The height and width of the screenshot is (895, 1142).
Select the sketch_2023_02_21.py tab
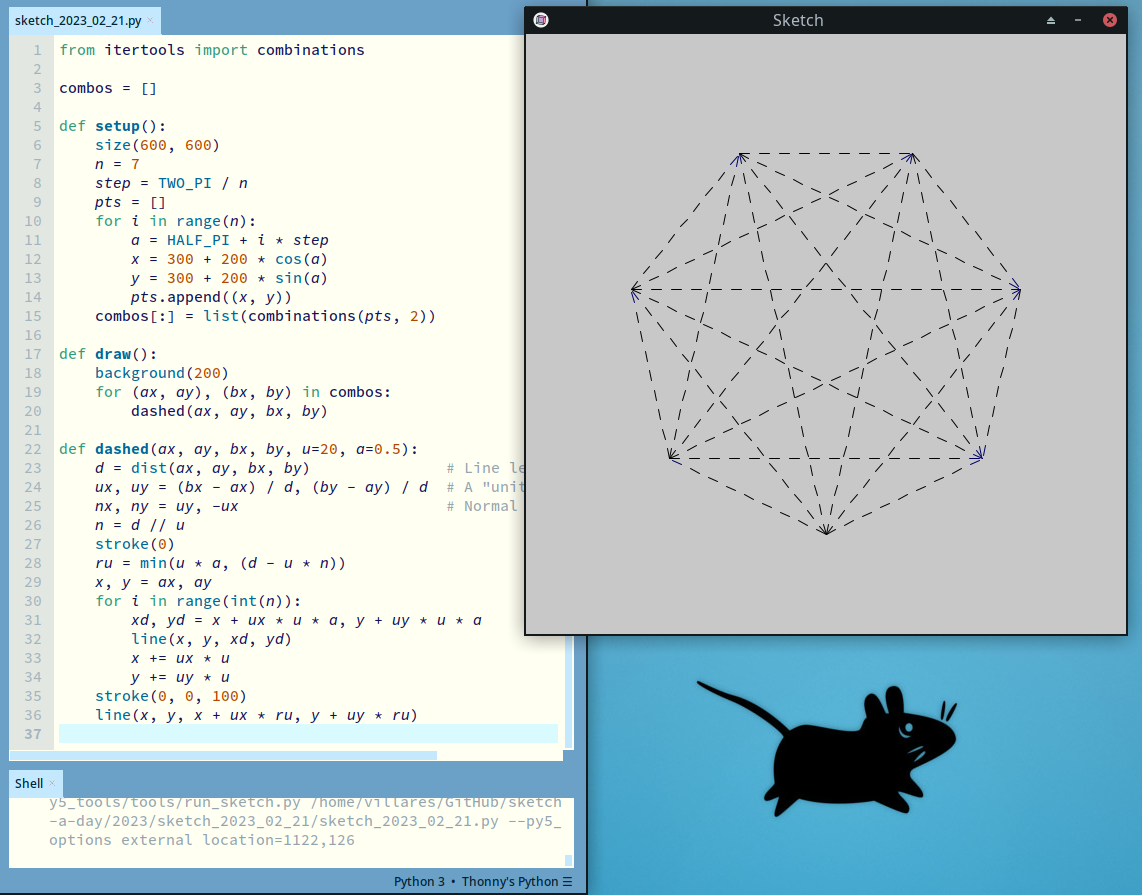click(78, 20)
